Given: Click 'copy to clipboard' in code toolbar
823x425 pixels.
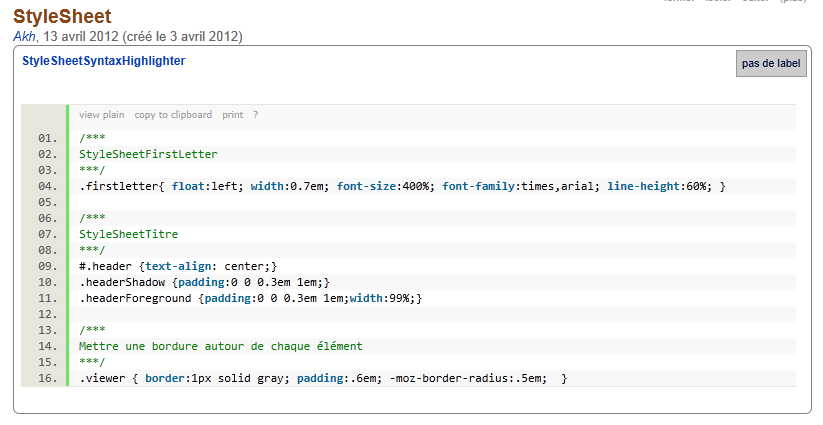Looking at the screenshot, I should tap(173, 115).
